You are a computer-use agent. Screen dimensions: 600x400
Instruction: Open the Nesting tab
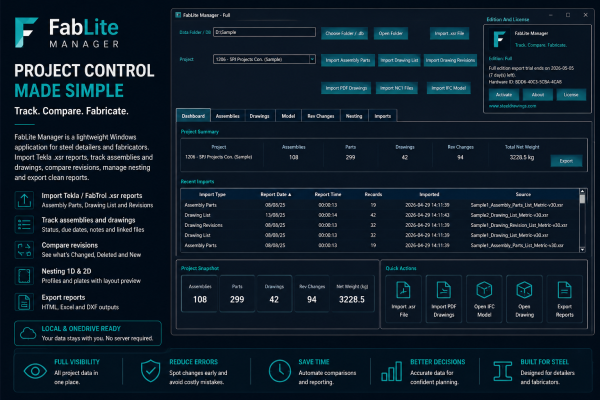[x=354, y=116]
